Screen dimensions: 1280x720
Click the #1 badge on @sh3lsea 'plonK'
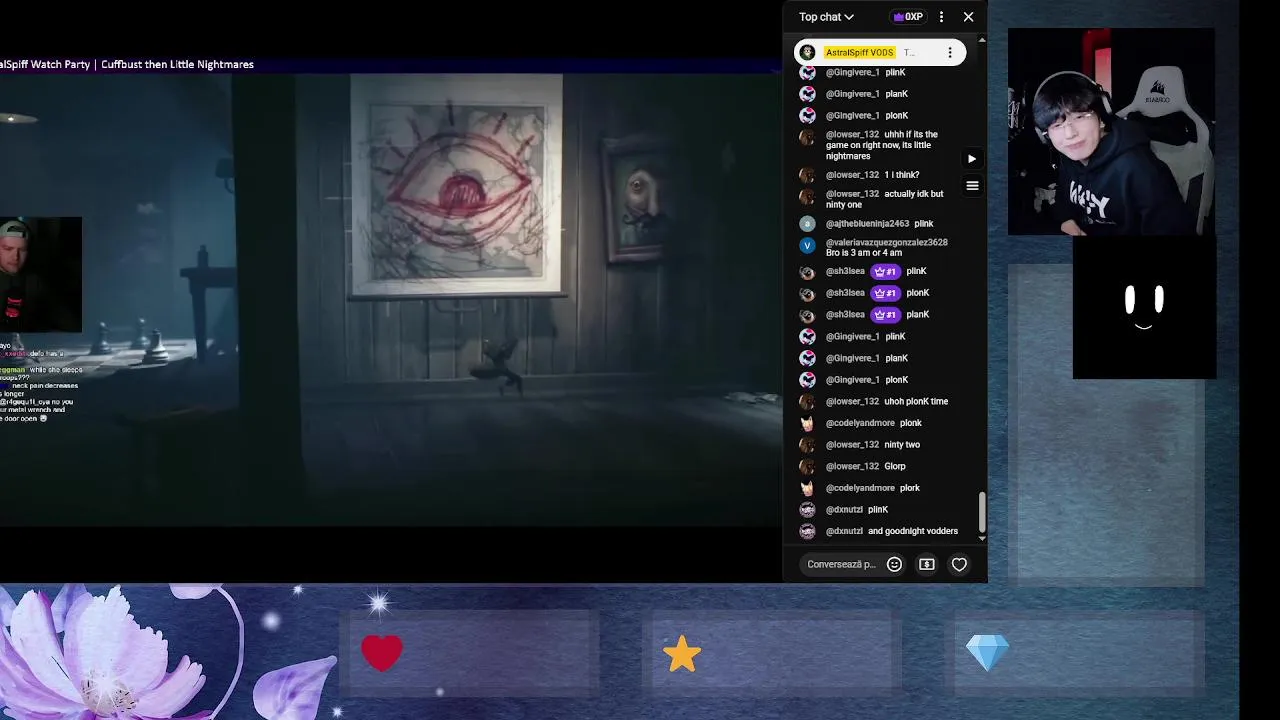(885, 293)
